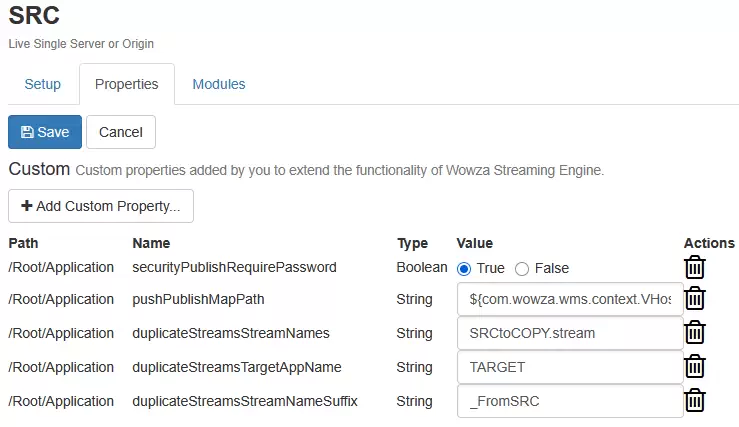The image size is (739, 427).
Task: Open the Add Custom Property dialog
Action: (x=101, y=206)
